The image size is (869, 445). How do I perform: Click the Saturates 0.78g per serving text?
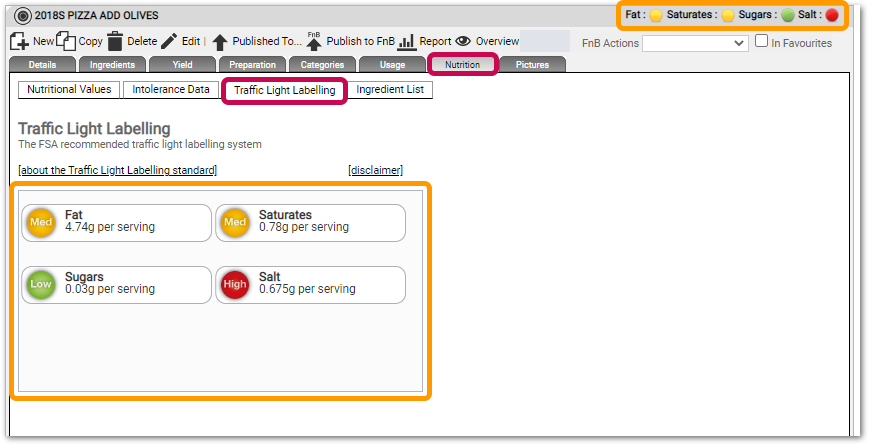tap(304, 221)
